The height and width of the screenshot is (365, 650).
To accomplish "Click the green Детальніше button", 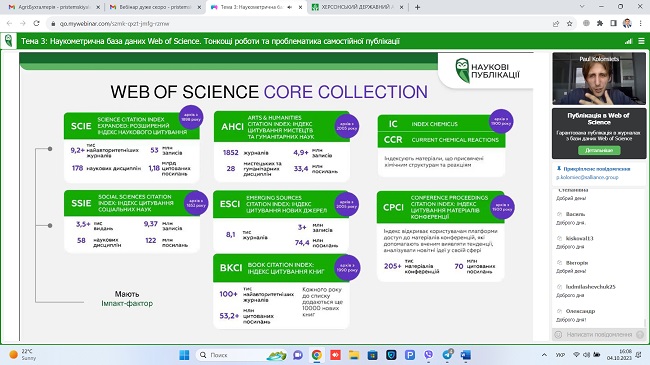I will [x=599, y=150].
